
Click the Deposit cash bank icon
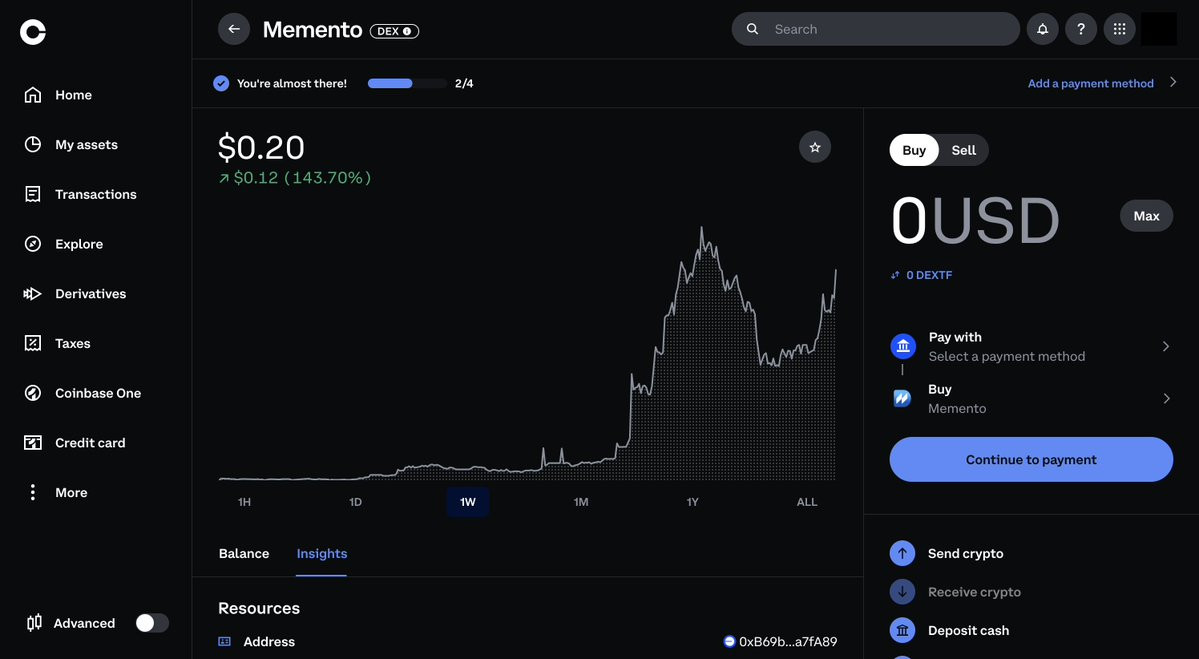tap(902, 631)
